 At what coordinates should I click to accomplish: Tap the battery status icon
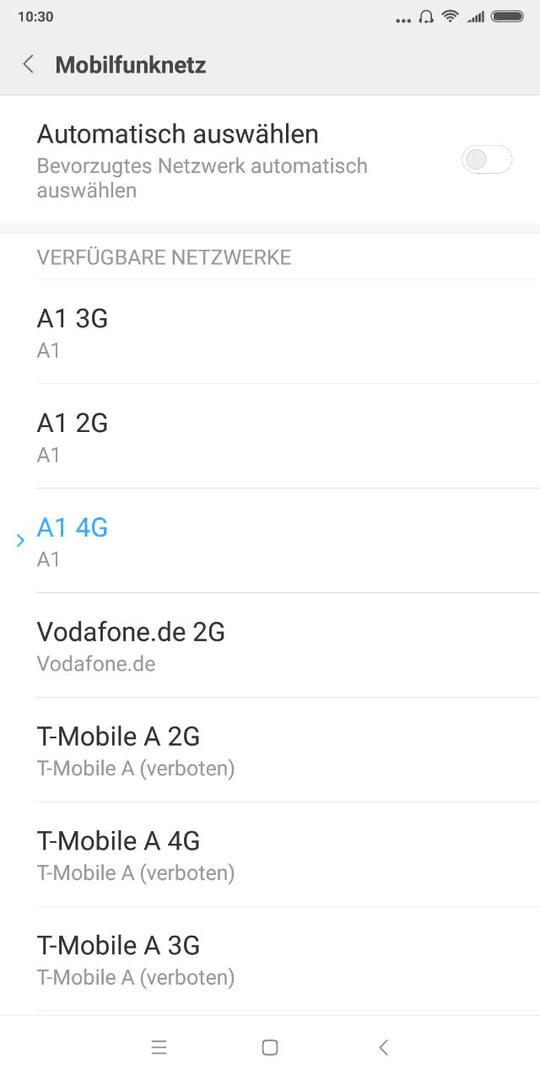pyautogui.click(x=508, y=17)
